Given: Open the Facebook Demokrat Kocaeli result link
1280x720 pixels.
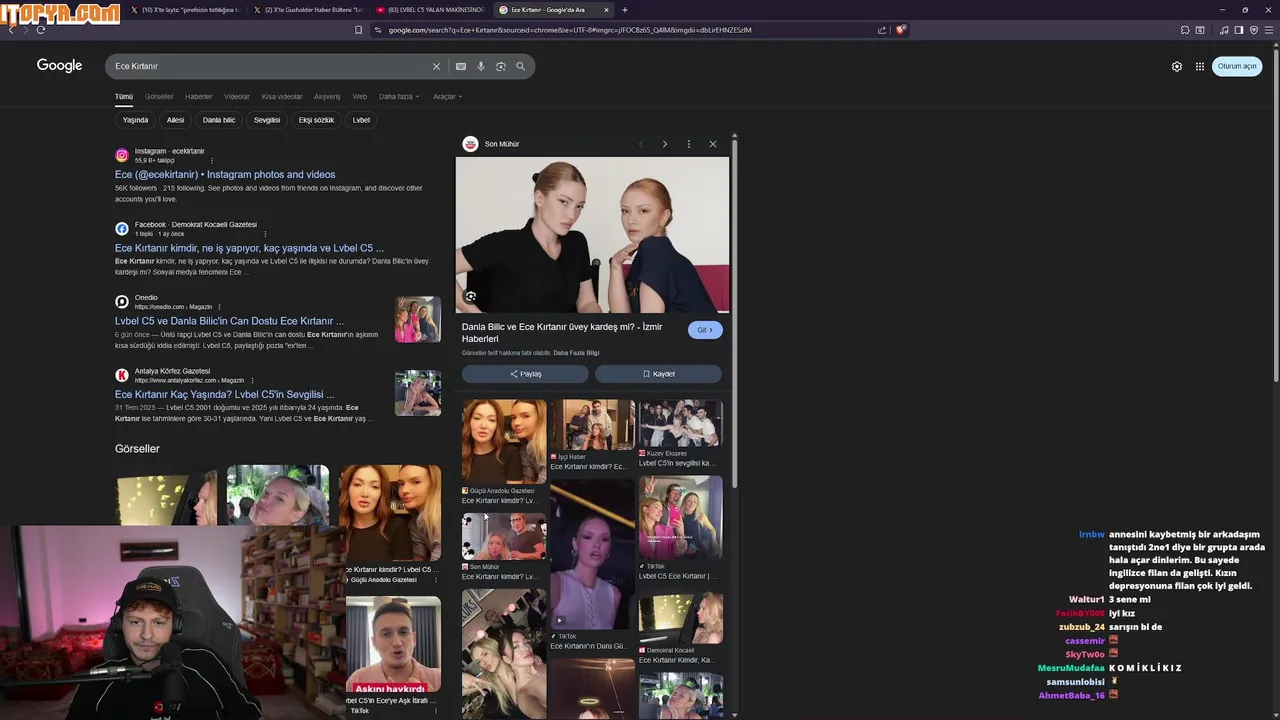Looking at the screenshot, I should (x=249, y=248).
